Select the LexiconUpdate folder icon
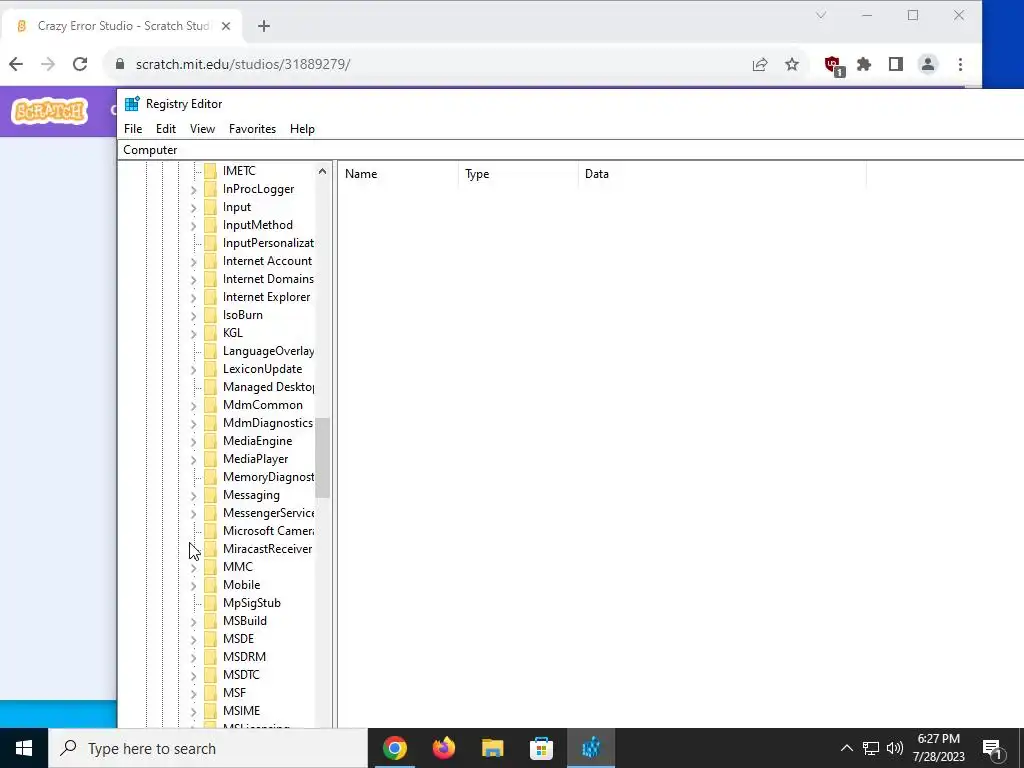The image size is (1024, 768). tap(210, 369)
